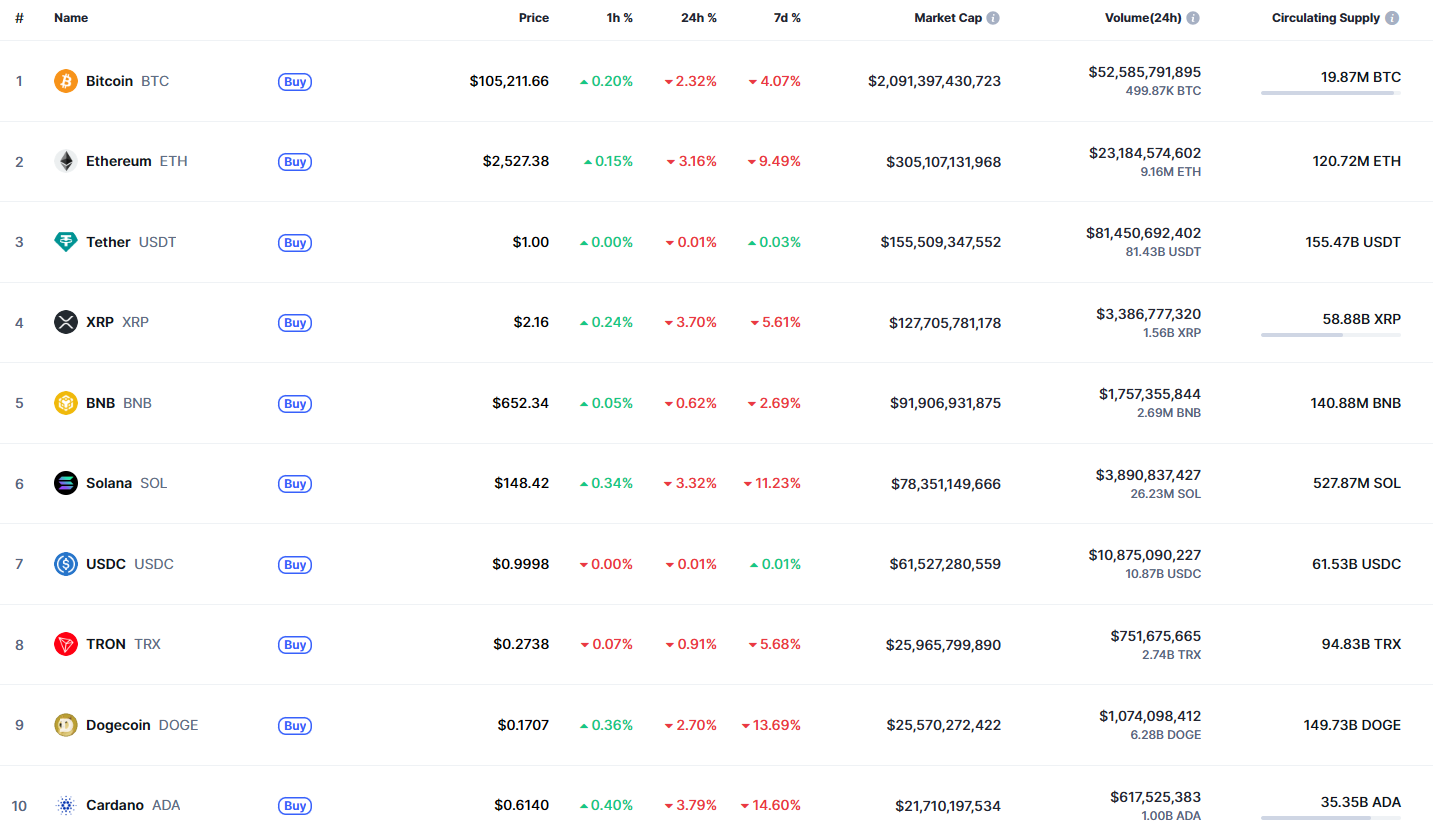Click the yellow BNB logo icon

pos(66,403)
